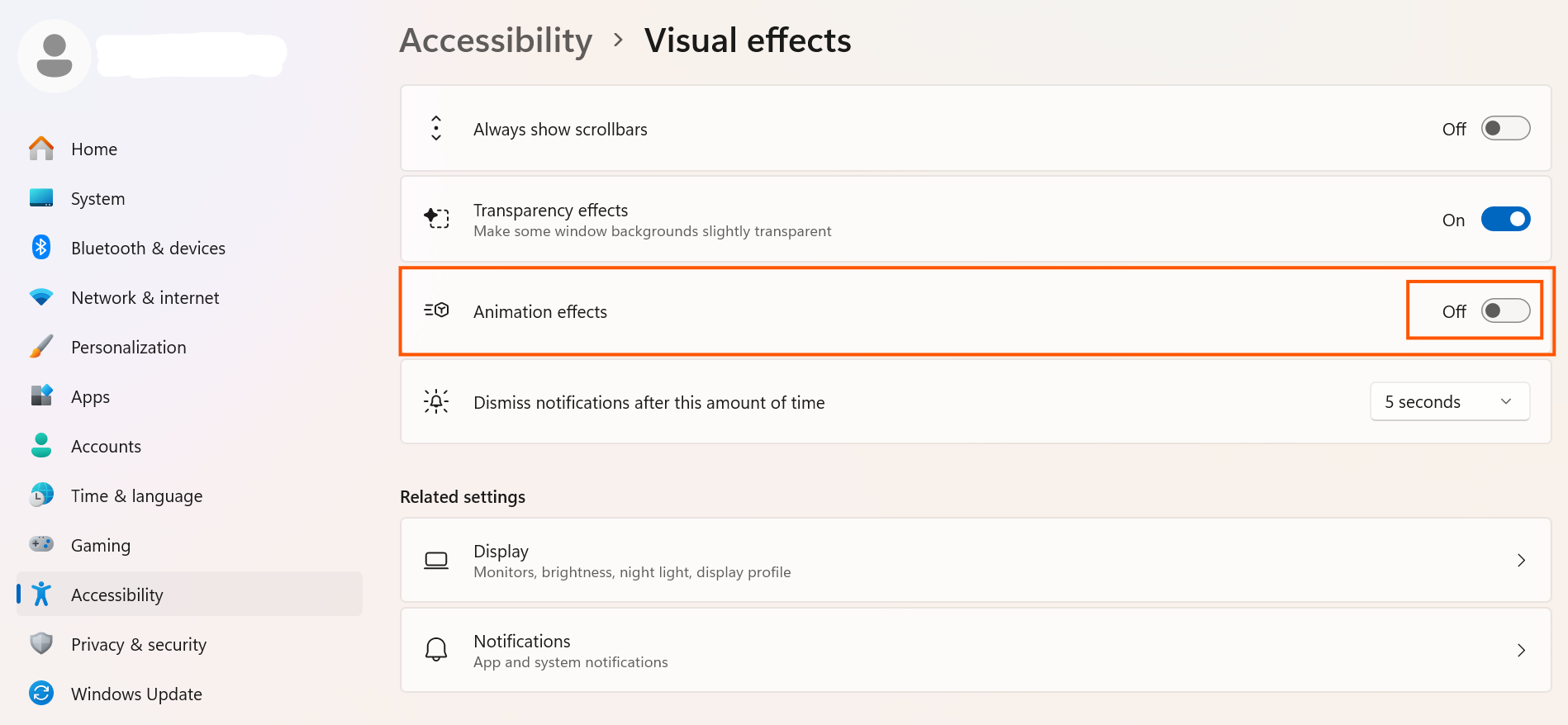Screen dimensions: 1568x725
Task: Select Time & language in sidebar
Action: (136, 496)
